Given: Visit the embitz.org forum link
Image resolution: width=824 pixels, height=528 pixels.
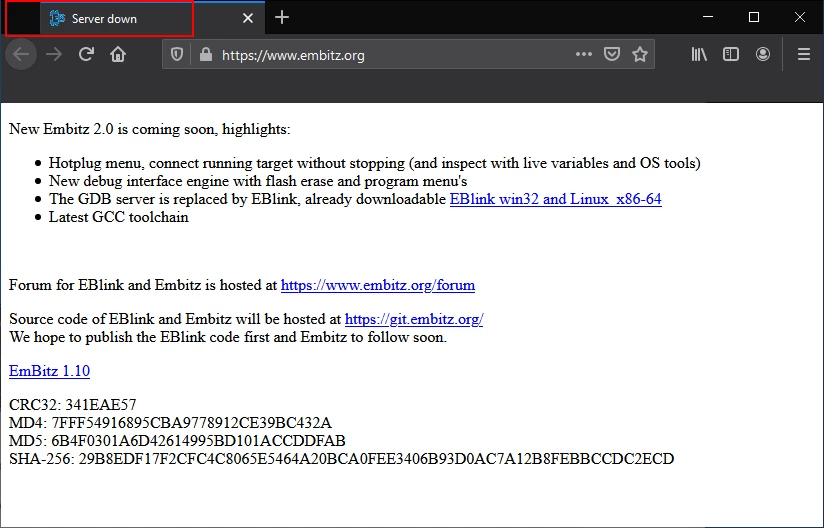Looking at the screenshot, I should coord(378,285).
